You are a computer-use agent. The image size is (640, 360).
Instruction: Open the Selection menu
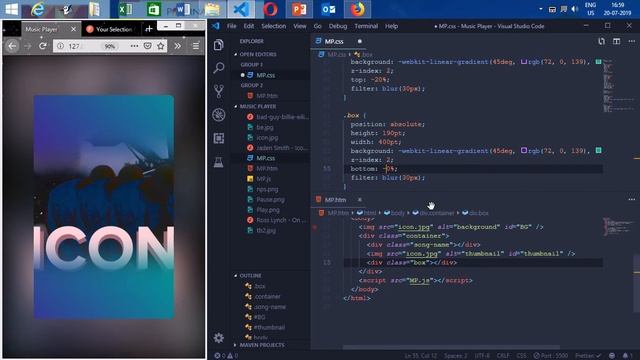273,26
